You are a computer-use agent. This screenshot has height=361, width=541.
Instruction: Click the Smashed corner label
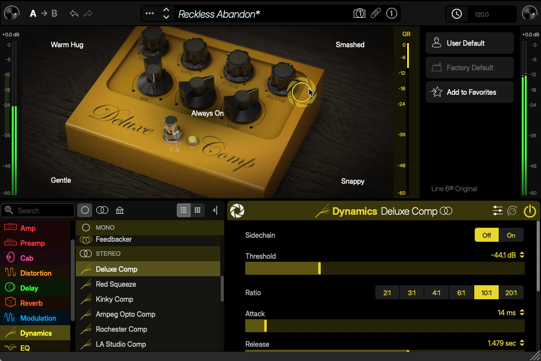coord(350,45)
